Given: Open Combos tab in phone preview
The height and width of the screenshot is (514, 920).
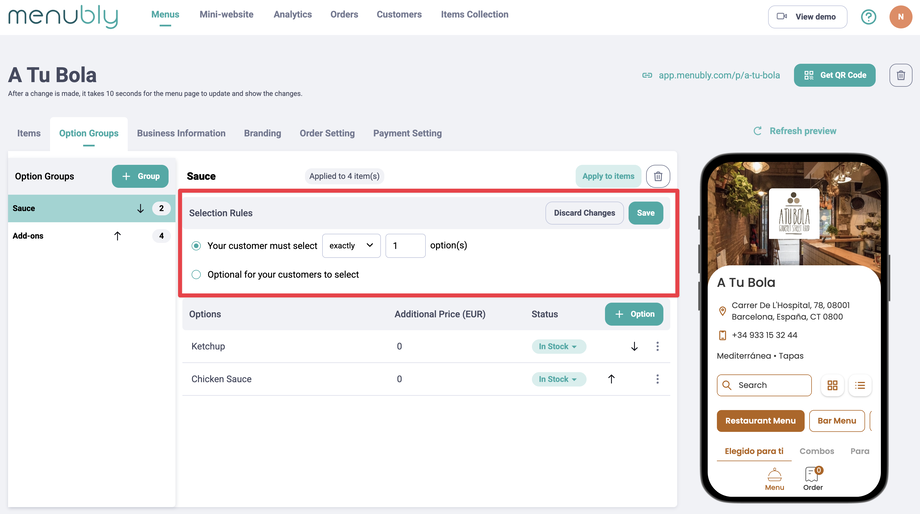Looking at the screenshot, I should pyautogui.click(x=817, y=451).
